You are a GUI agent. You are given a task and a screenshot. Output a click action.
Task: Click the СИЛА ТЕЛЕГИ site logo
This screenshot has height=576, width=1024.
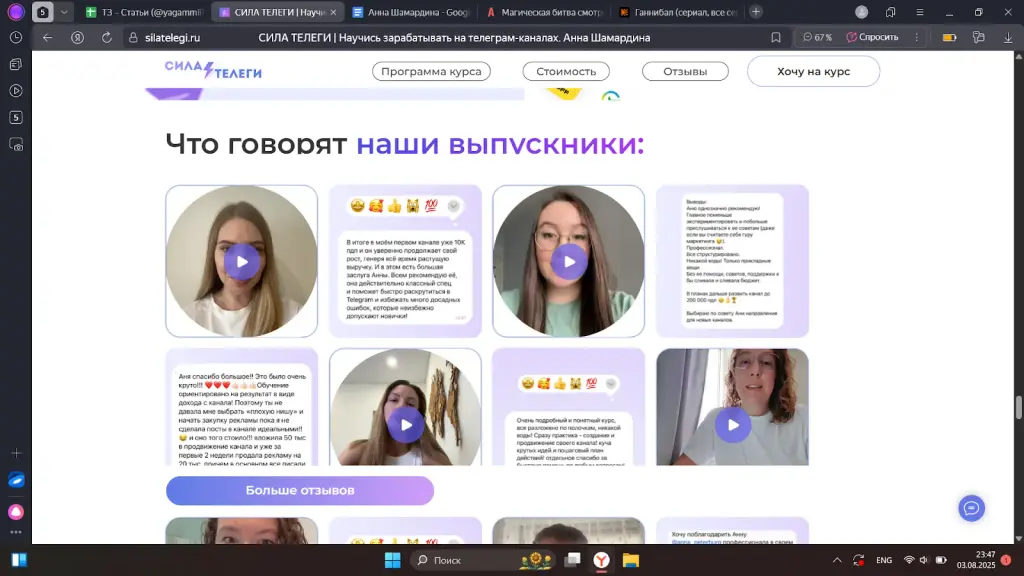213,70
